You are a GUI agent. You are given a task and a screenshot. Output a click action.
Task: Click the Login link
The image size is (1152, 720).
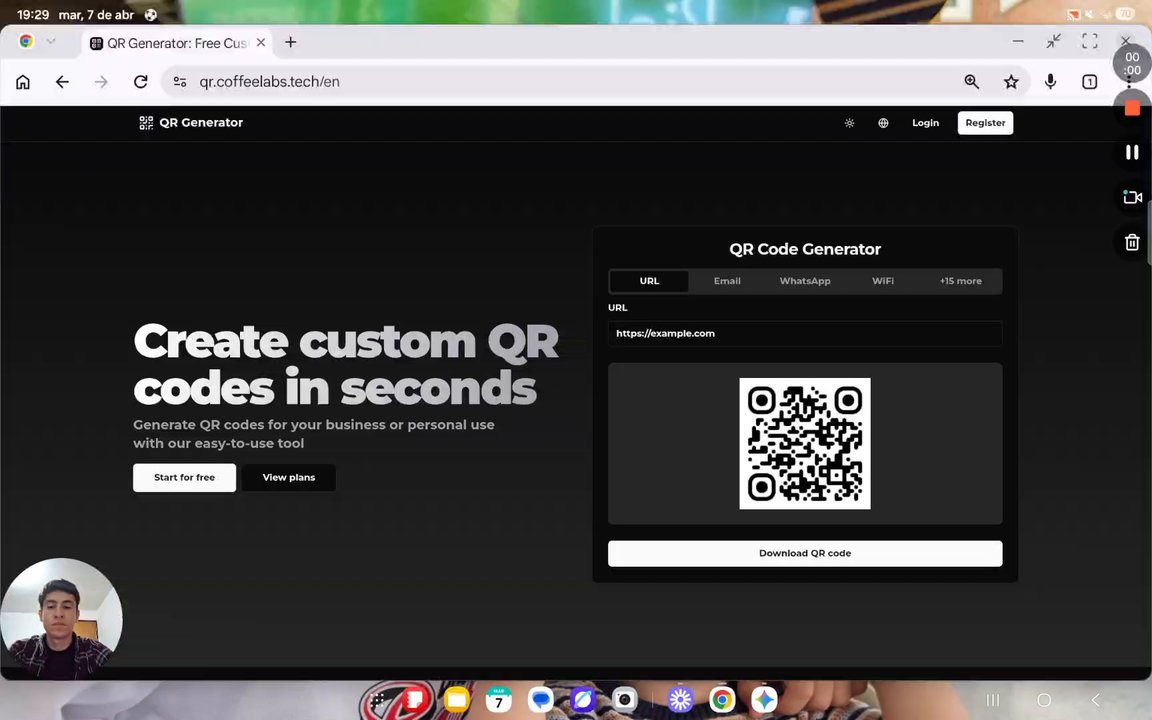point(926,123)
